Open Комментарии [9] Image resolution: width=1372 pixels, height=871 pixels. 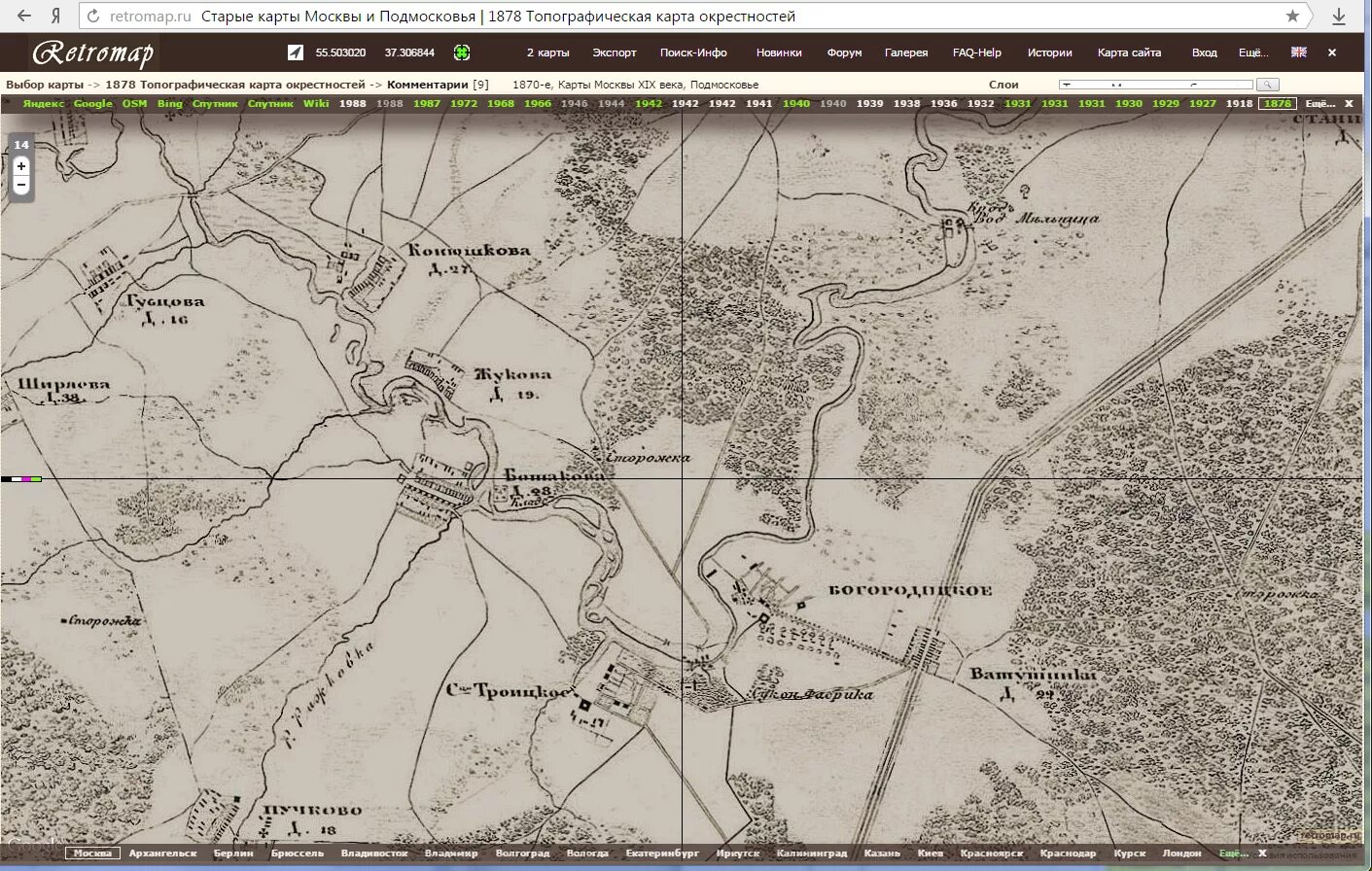(438, 85)
